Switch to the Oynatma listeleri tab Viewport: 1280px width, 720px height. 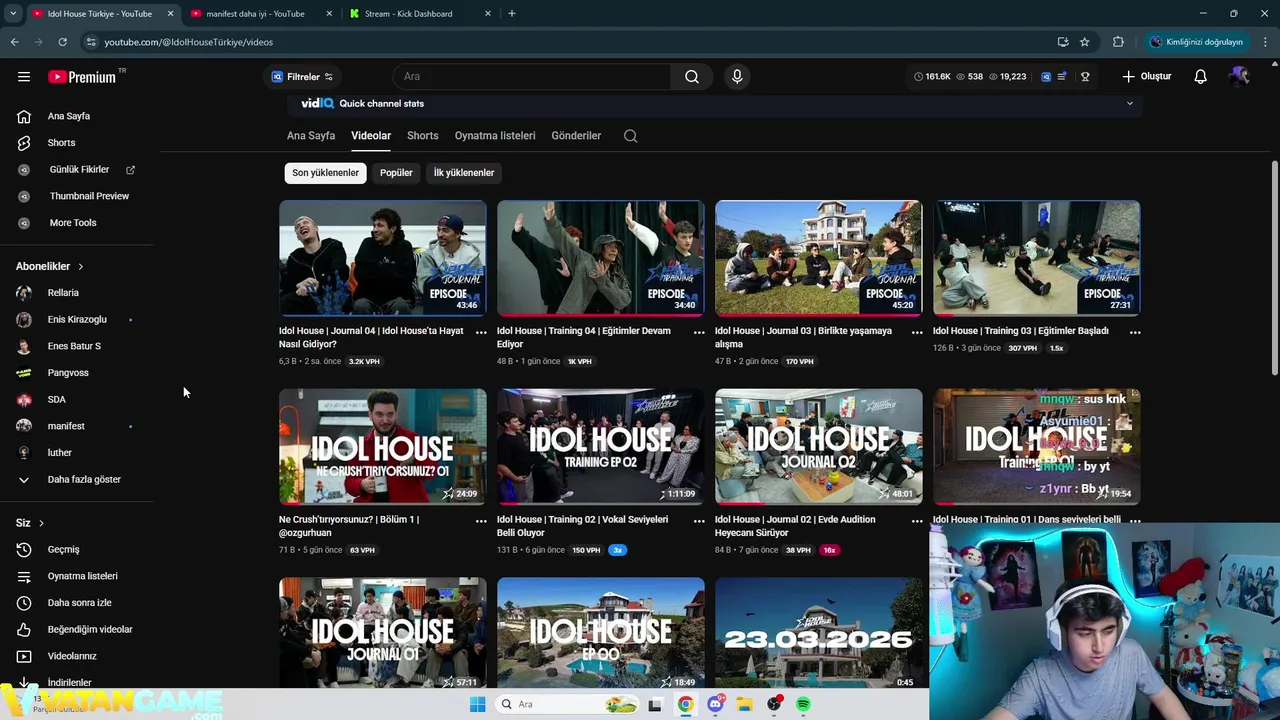(495, 136)
